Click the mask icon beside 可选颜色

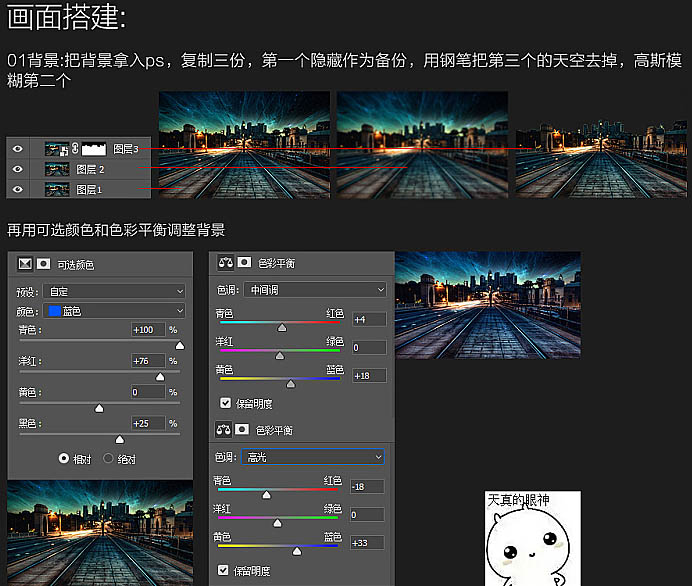click(x=43, y=264)
